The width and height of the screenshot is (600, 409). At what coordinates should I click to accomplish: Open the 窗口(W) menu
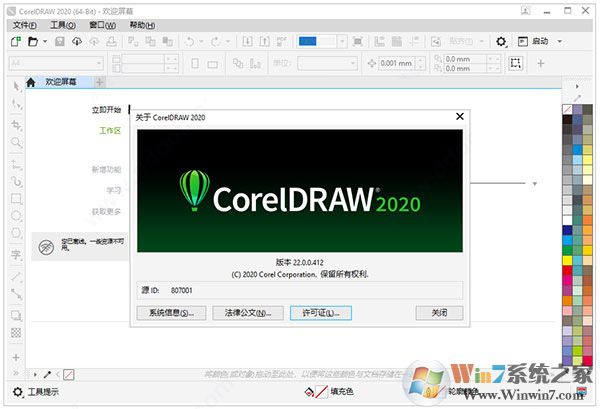[x=103, y=25]
